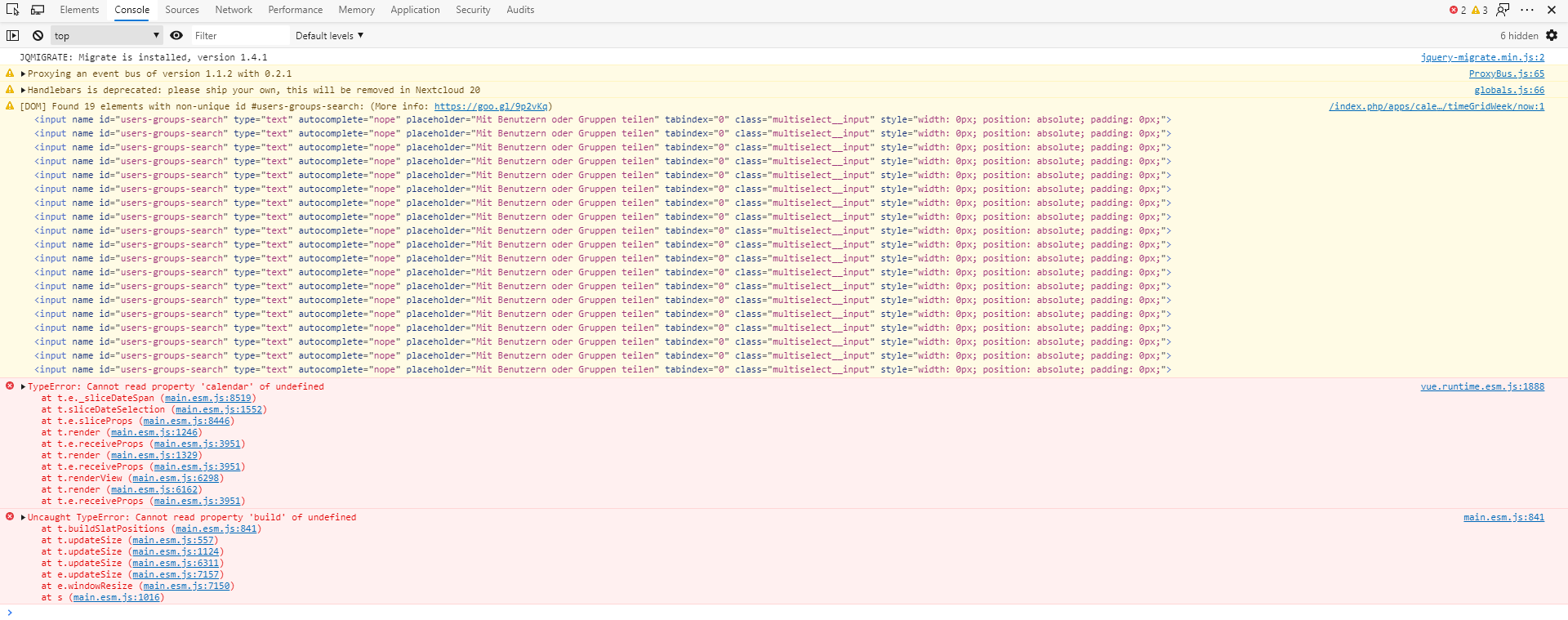Toggle the device toolbar icon
This screenshot has height=620, width=1568.
(x=38, y=10)
